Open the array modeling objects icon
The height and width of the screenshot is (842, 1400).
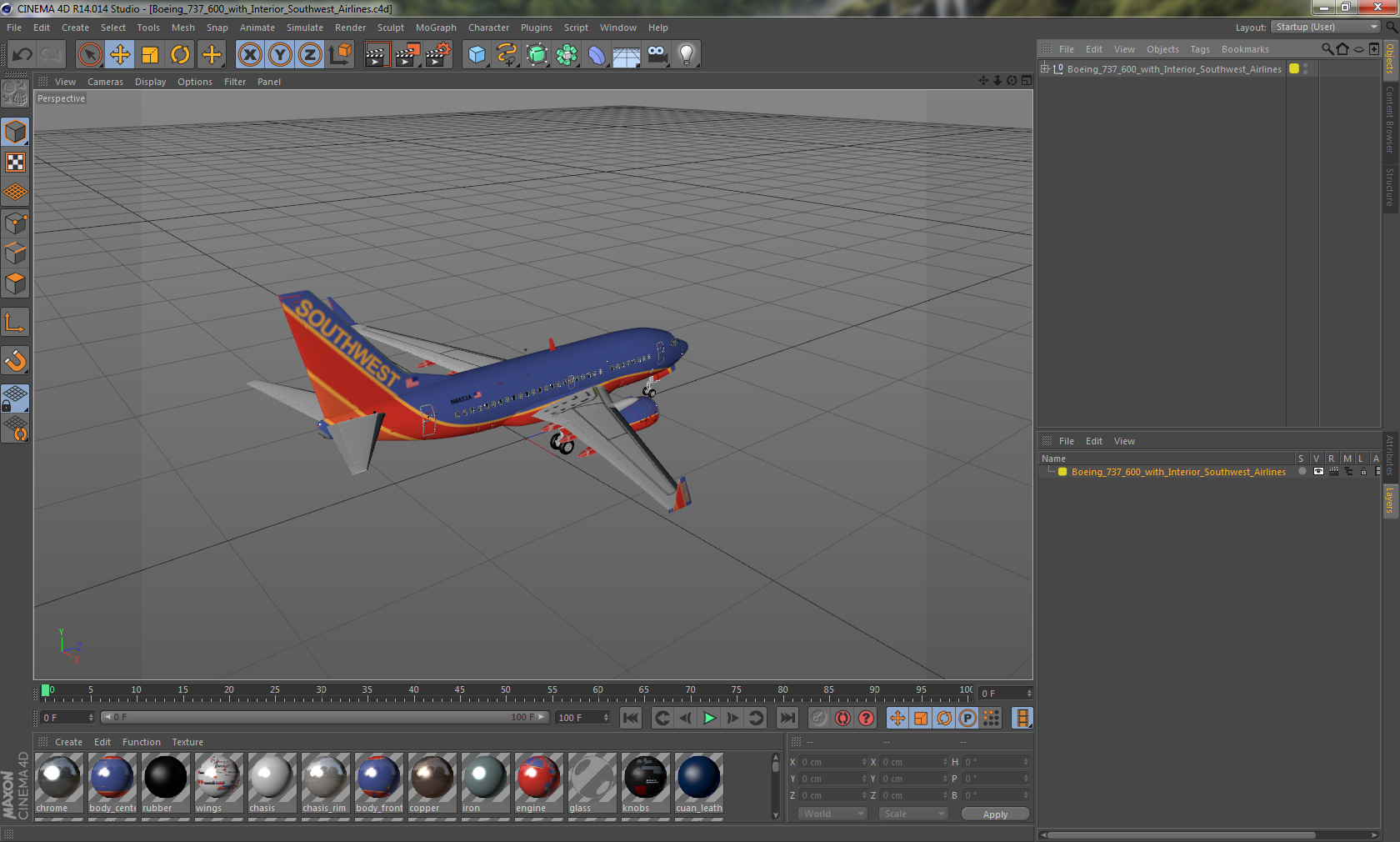[567, 55]
